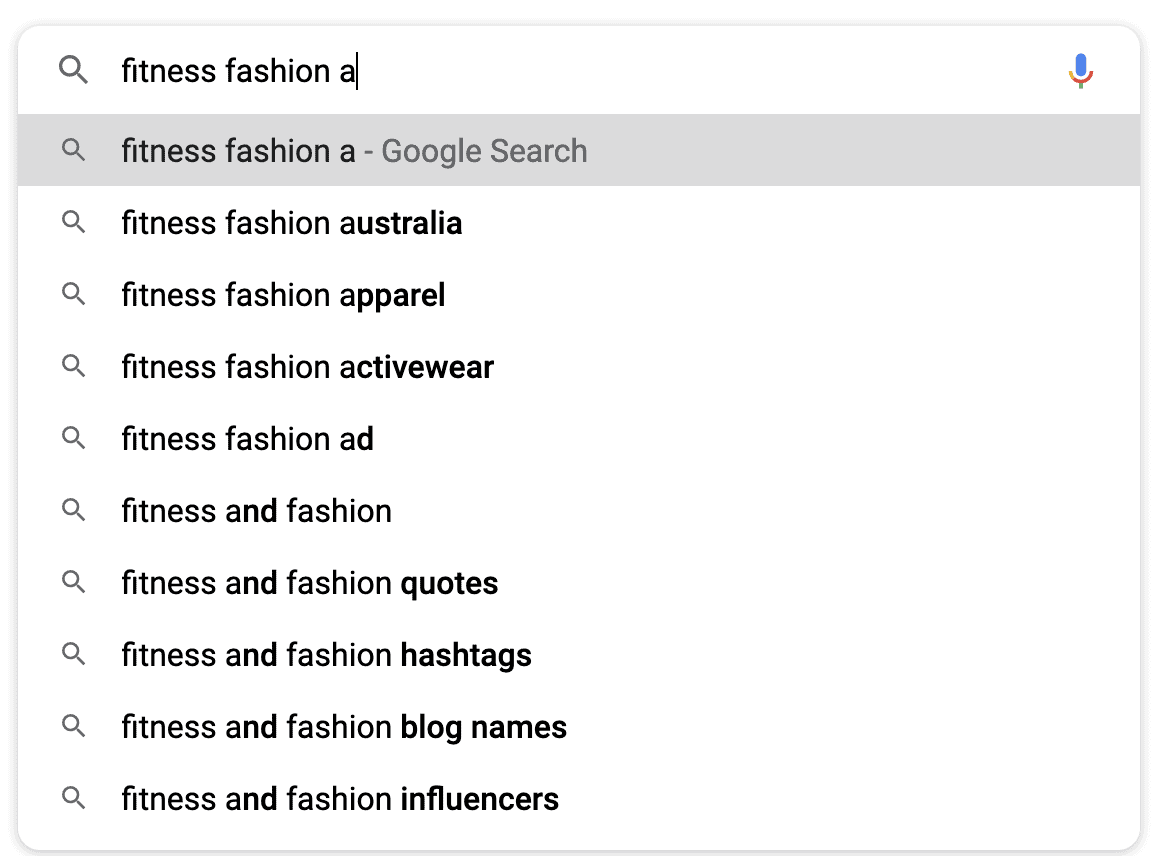Click search icon beside 'fitness fashion activewear'
The height and width of the screenshot is (856, 1160).
click(x=73, y=366)
